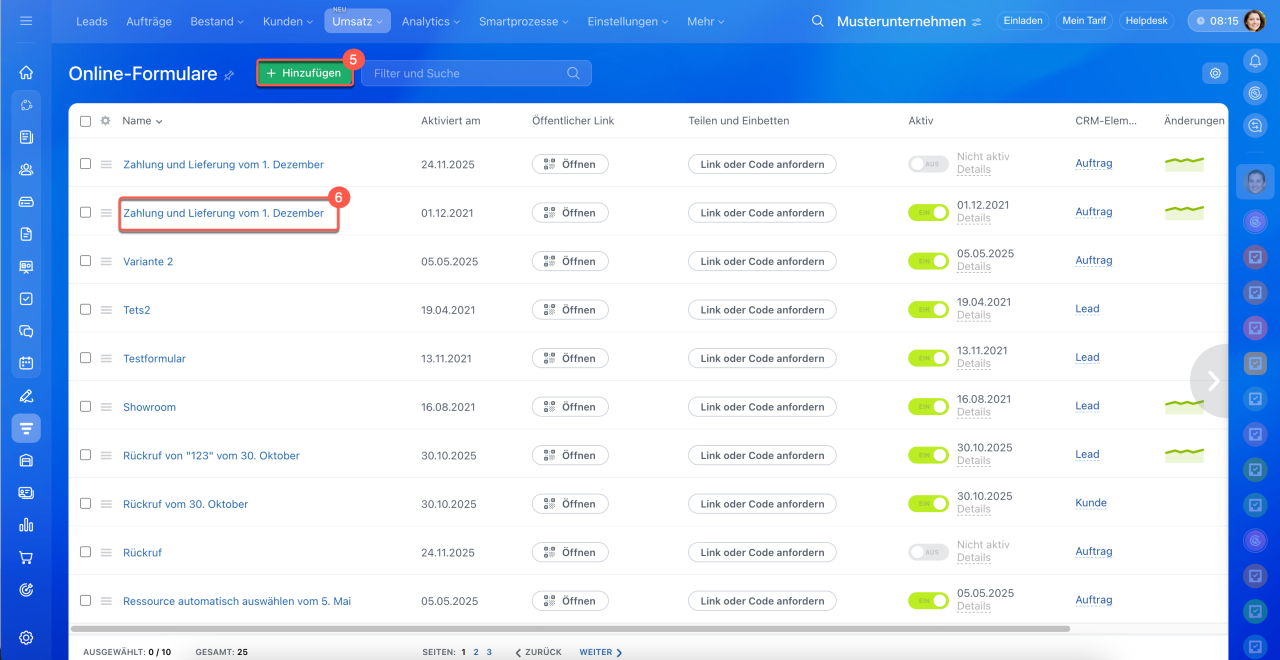The width and height of the screenshot is (1280, 660).
Task: Open the sidebar settings gear at bottom
Action: click(x=26, y=638)
